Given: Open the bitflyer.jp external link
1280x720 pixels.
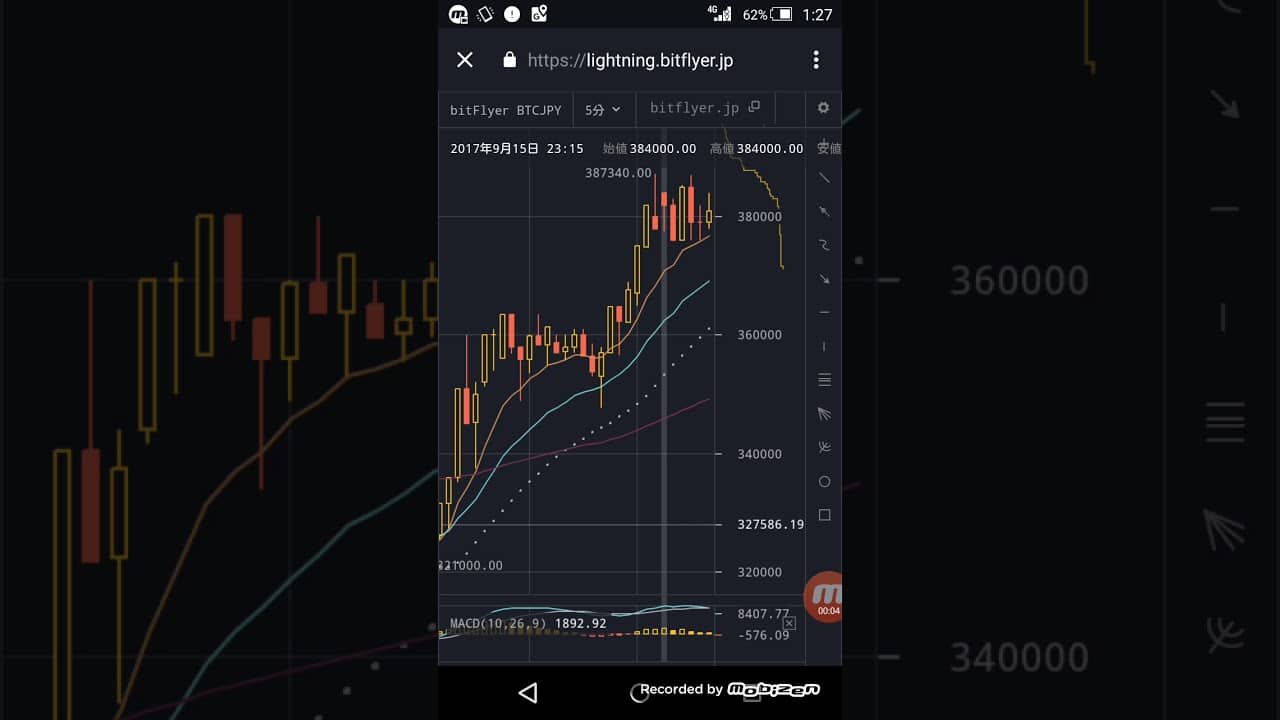Looking at the screenshot, I should 705,108.
